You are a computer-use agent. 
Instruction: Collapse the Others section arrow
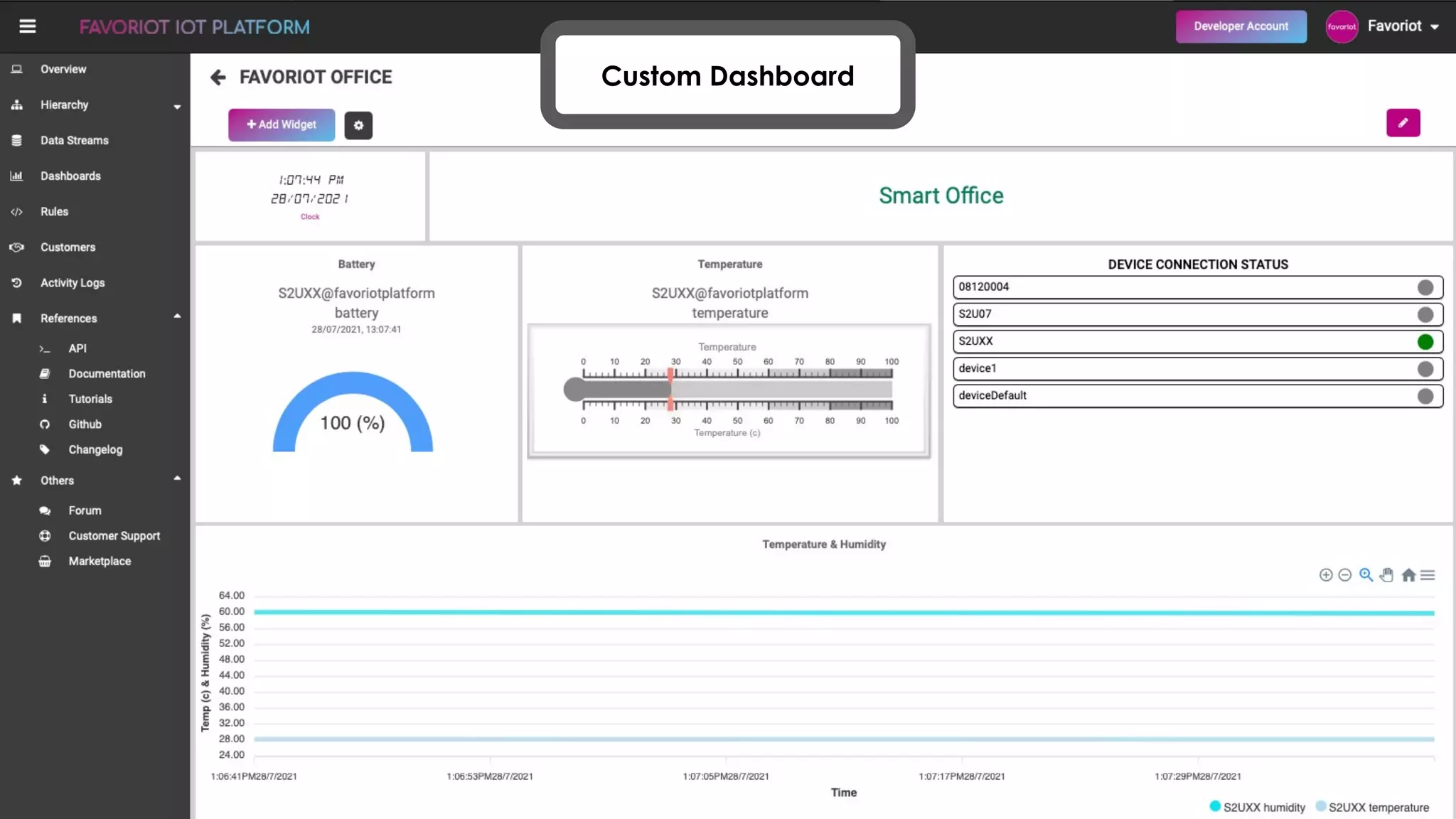(x=177, y=478)
